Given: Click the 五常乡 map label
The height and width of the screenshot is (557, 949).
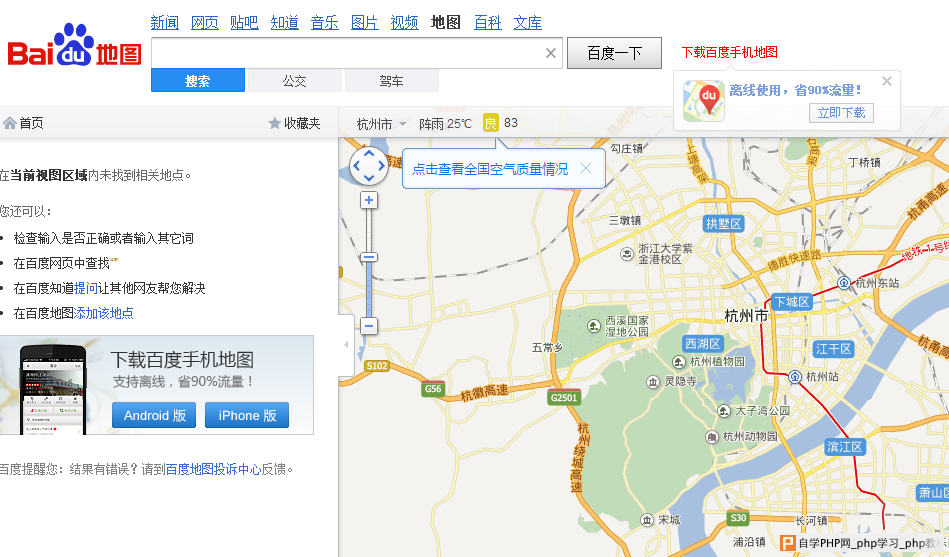Looking at the screenshot, I should 547,348.
